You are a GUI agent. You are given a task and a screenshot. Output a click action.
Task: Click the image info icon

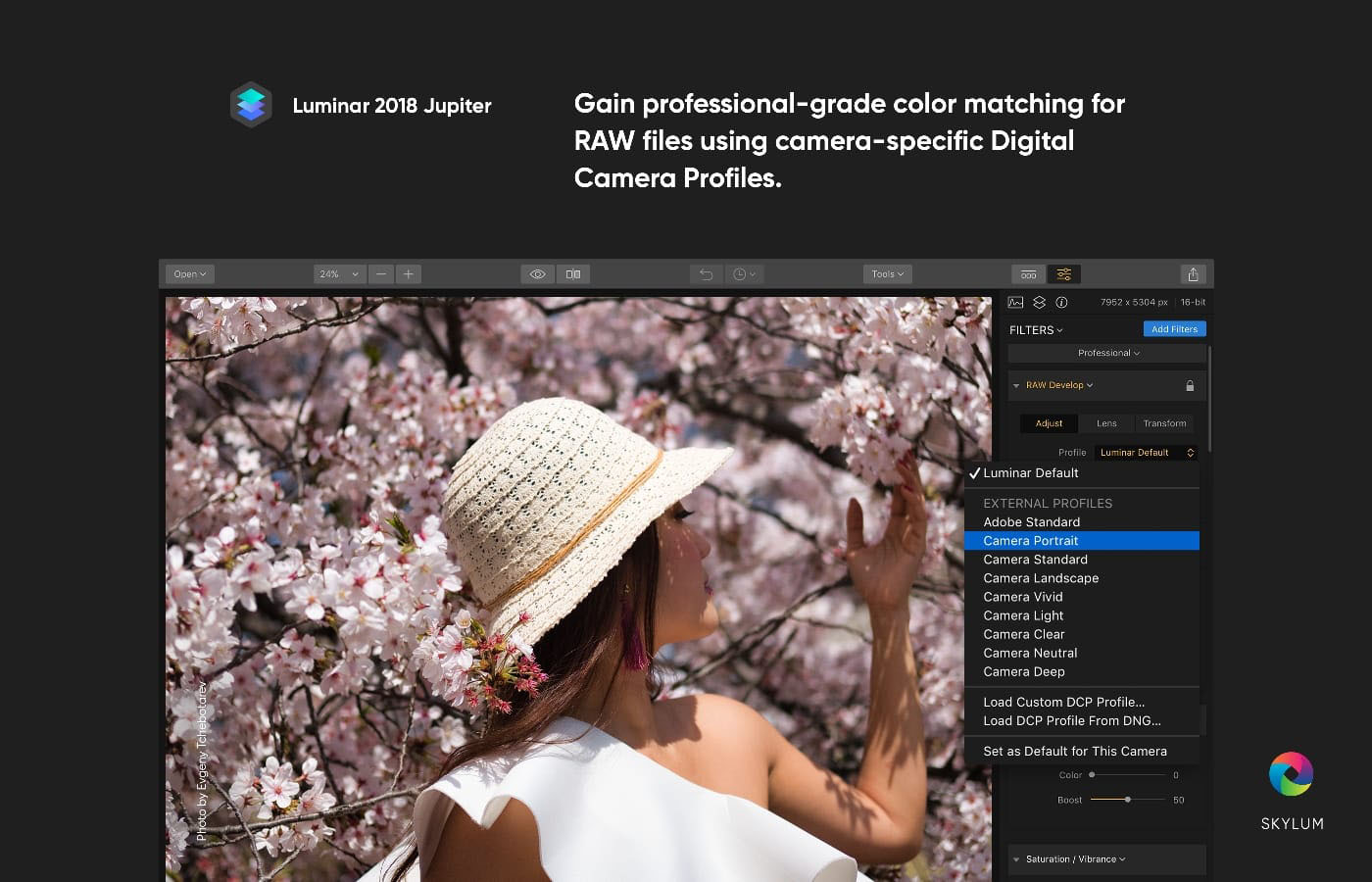(x=1061, y=303)
